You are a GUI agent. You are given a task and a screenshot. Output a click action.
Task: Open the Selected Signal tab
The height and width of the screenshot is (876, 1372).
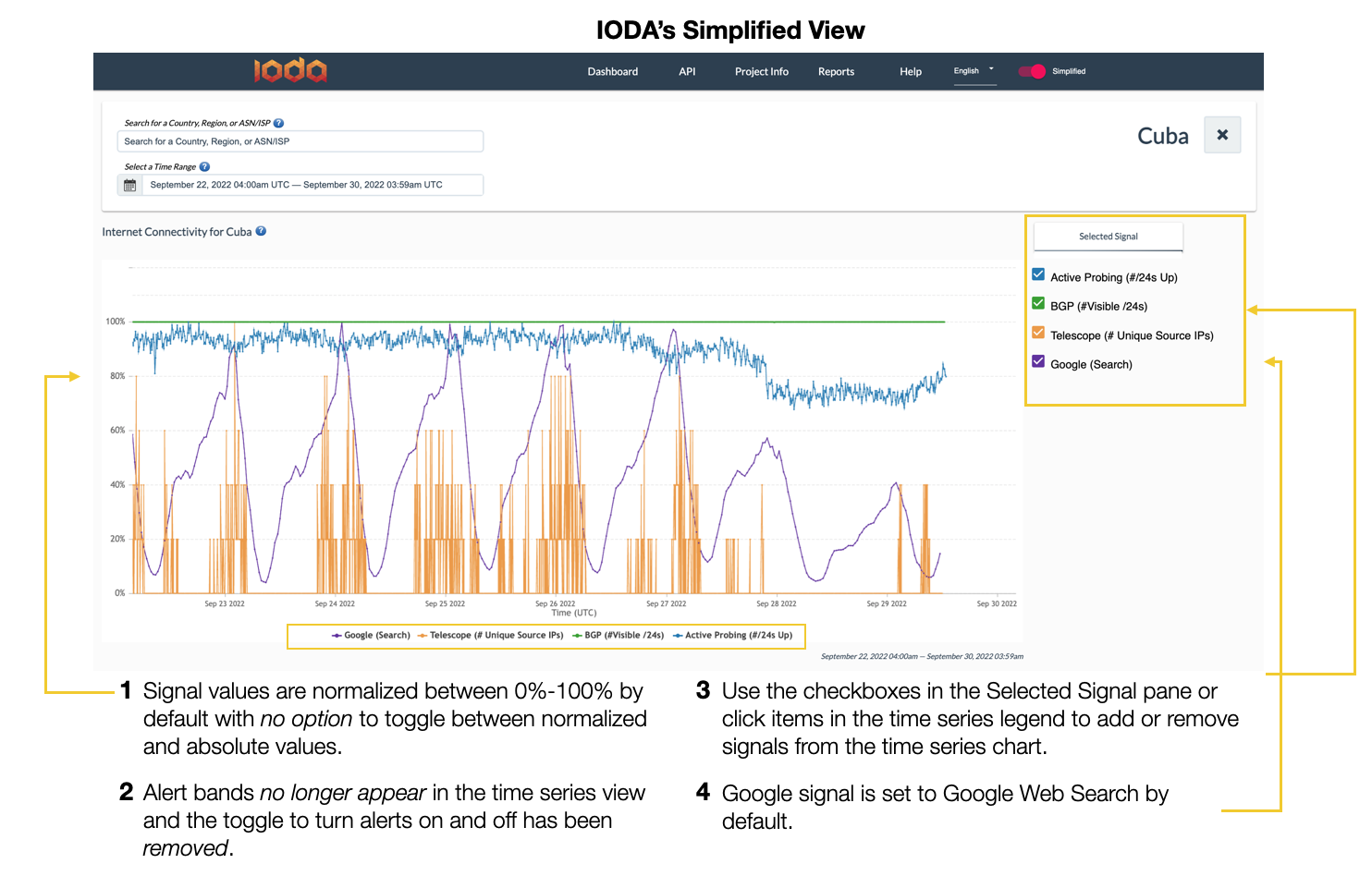pos(1108,237)
